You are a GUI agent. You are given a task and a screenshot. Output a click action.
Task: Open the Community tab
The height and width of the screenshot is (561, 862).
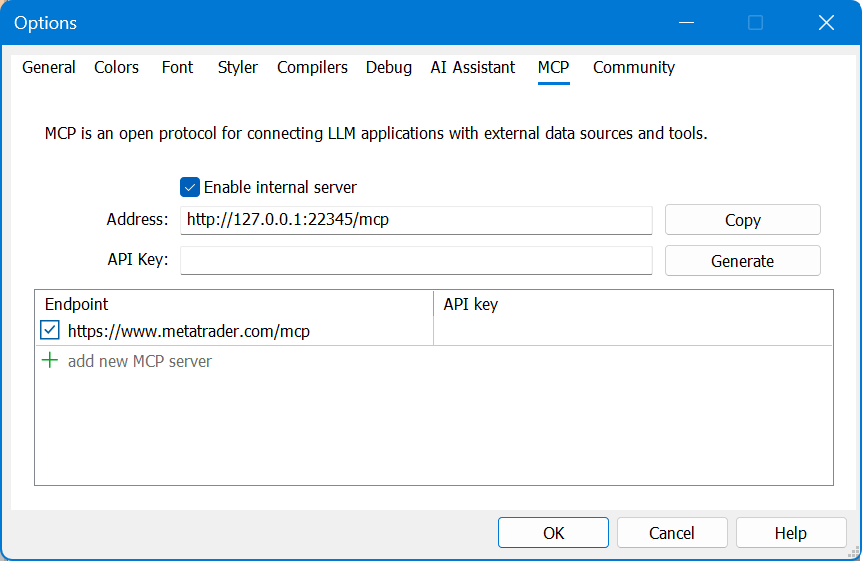point(634,67)
